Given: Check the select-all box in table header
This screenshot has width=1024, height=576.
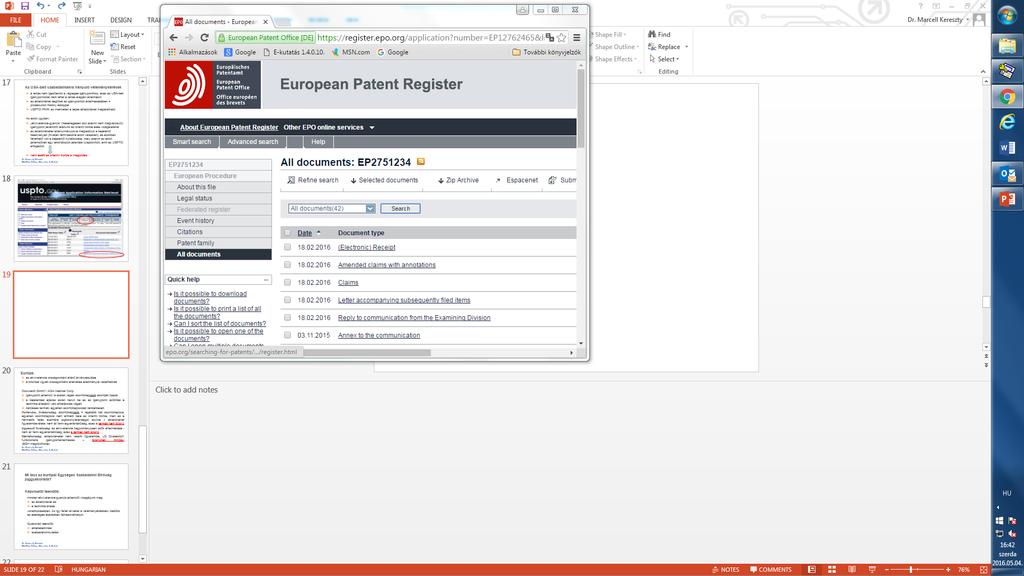Looking at the screenshot, I should click(287, 232).
